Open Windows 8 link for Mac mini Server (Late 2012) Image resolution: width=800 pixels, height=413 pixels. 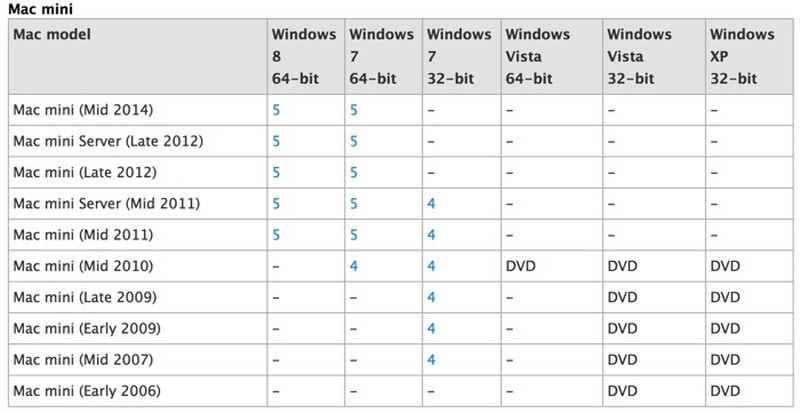276,141
